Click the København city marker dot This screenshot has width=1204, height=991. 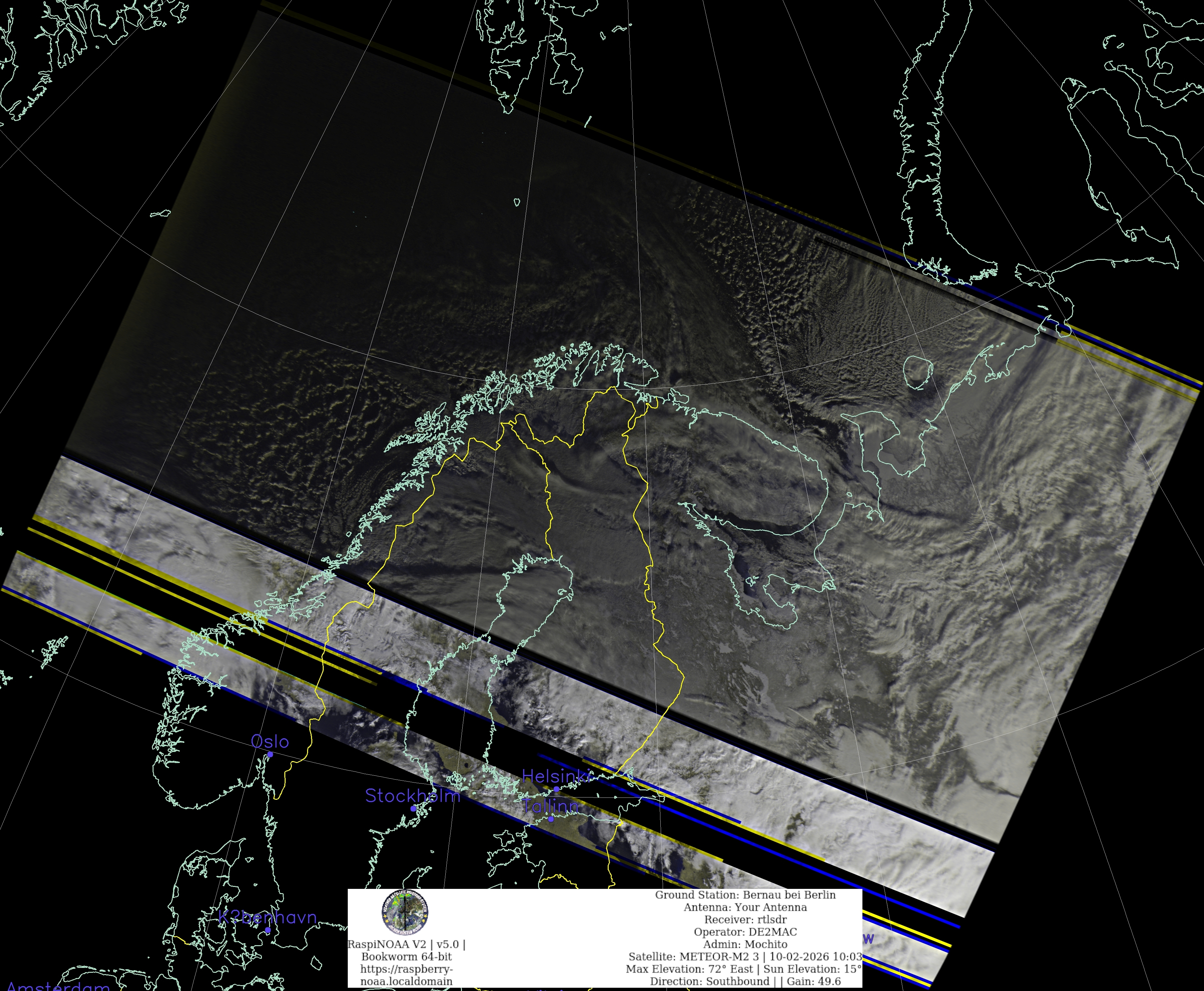[268, 930]
